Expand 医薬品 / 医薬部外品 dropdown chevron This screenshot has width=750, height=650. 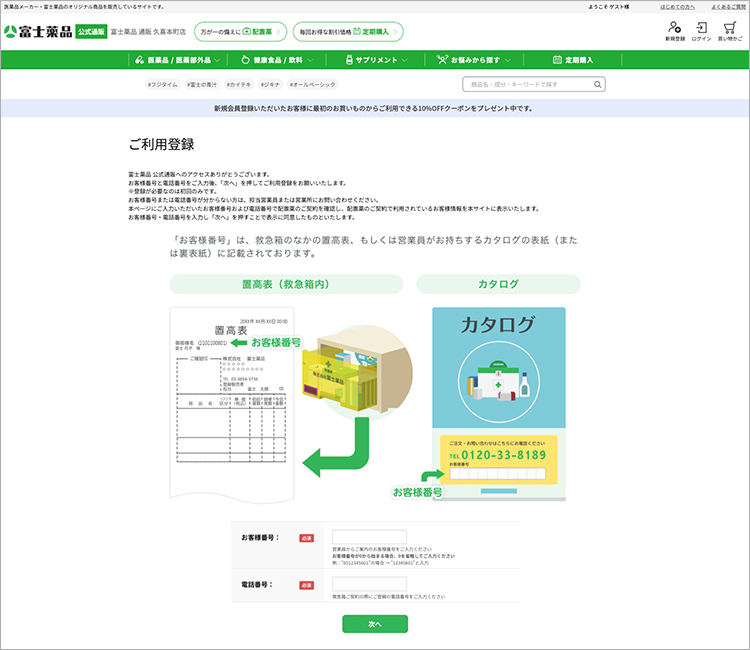click(217, 60)
